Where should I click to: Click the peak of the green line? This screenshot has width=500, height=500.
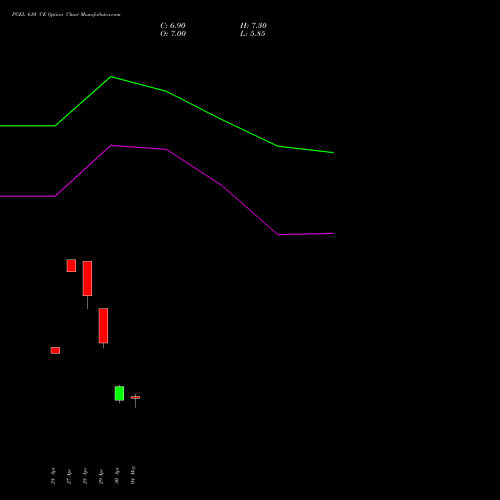coord(111,77)
